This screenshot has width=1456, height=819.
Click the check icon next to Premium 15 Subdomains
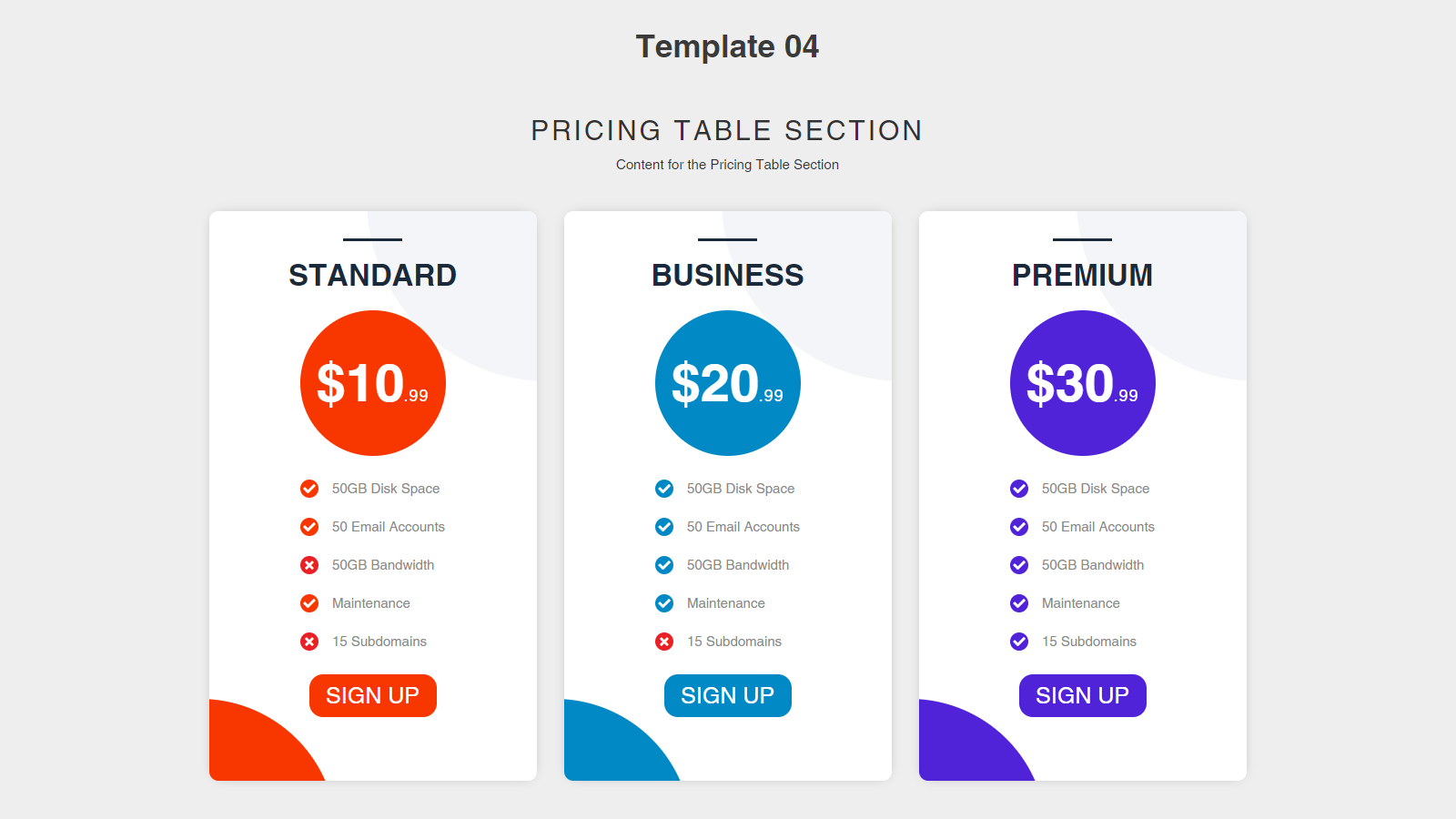click(x=1019, y=642)
